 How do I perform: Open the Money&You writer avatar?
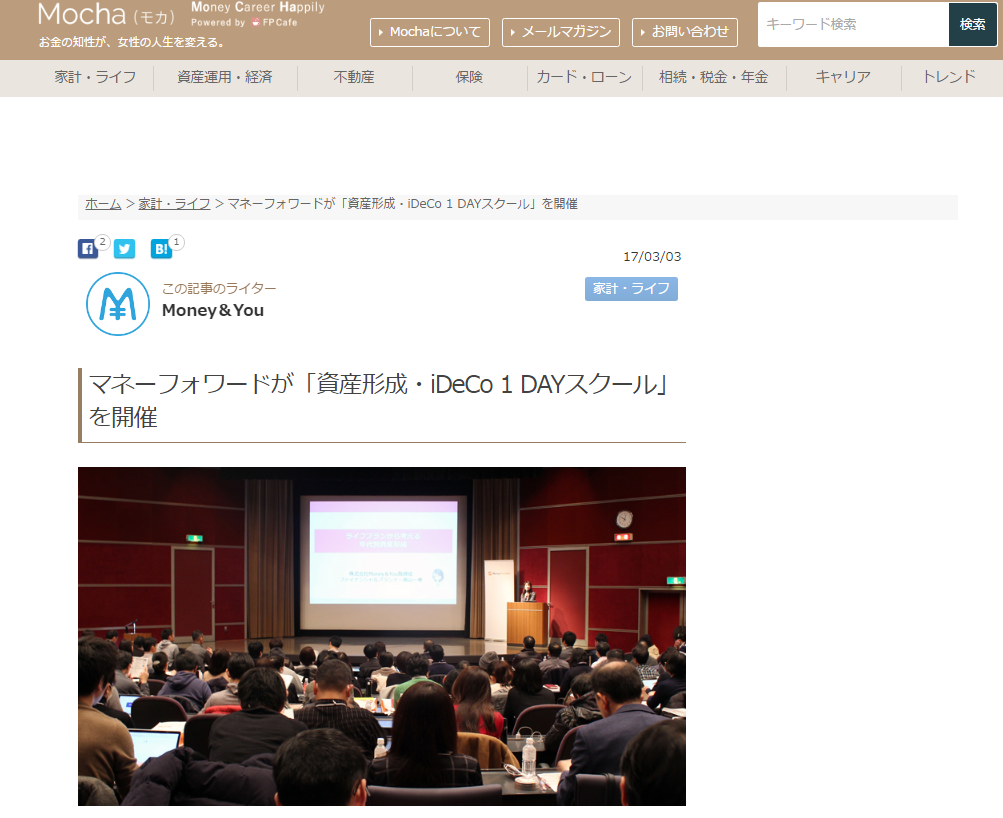[x=118, y=304]
